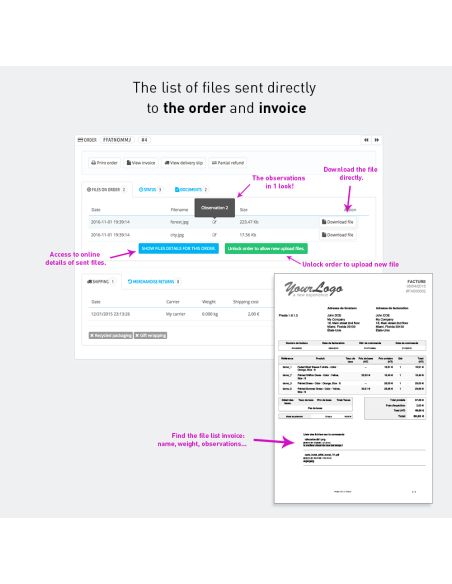
Task: Click the Shipping cost column header
Action: (246, 302)
